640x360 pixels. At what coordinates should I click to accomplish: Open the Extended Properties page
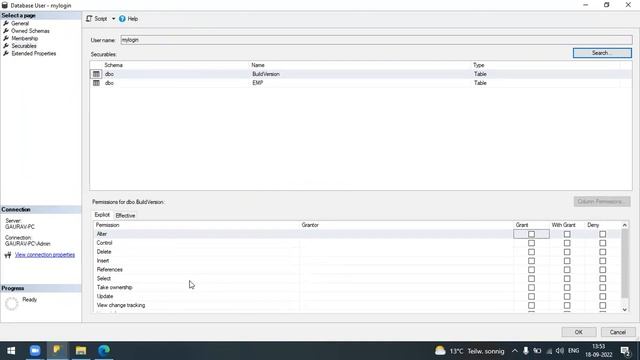[33, 53]
